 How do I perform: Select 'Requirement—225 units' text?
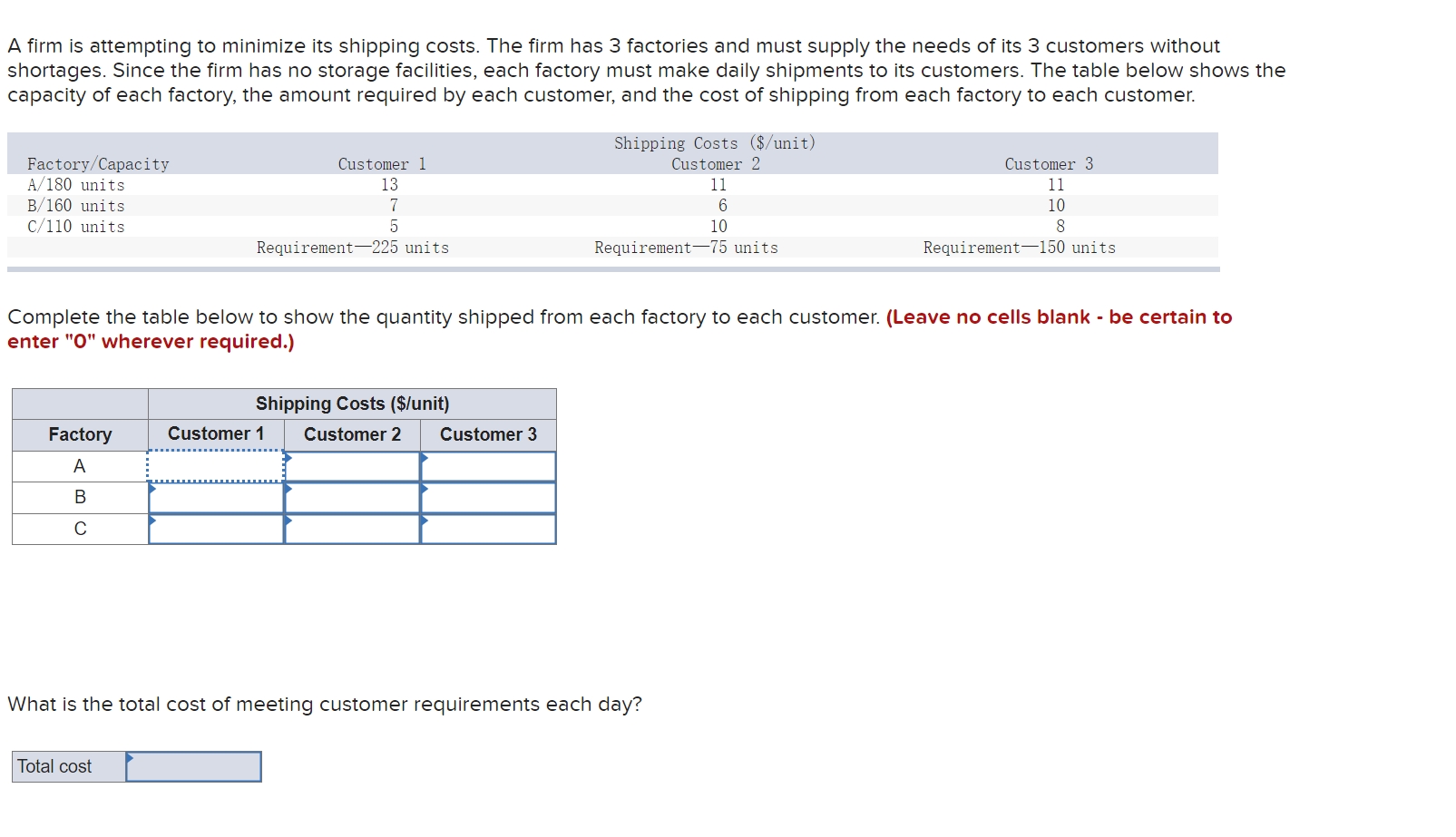(353, 248)
